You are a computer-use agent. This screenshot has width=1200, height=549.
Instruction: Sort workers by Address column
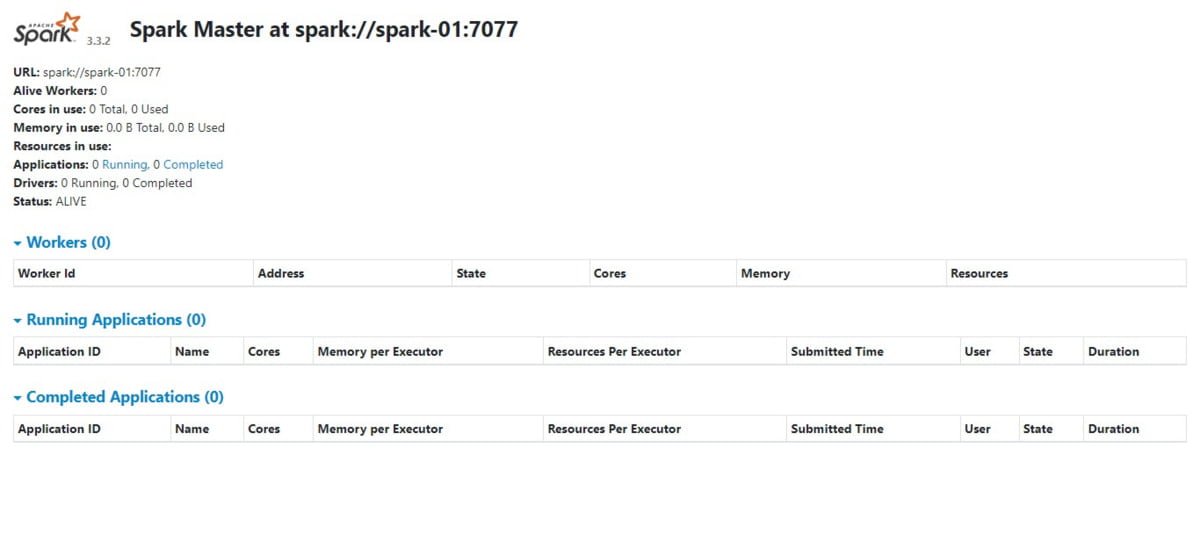pos(281,273)
